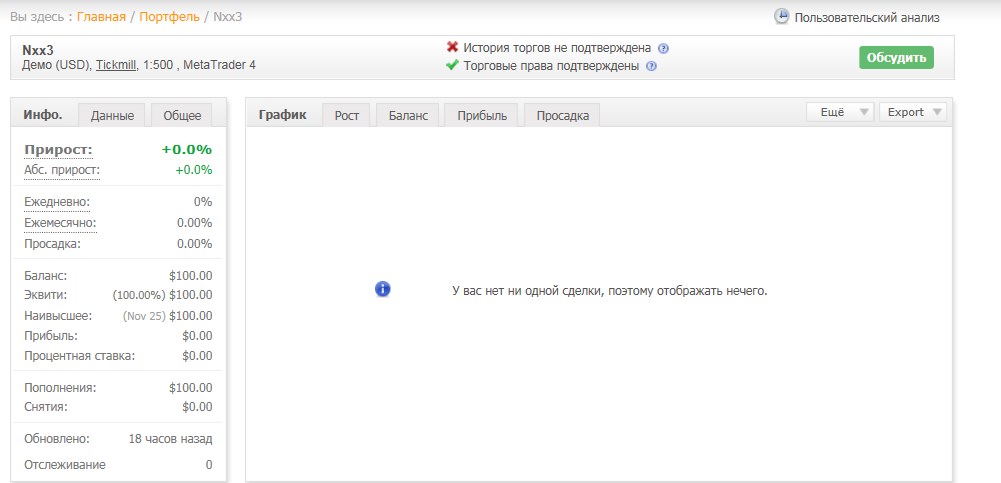
Task: Click История торгов не подтверждена text
Action: click(x=557, y=48)
